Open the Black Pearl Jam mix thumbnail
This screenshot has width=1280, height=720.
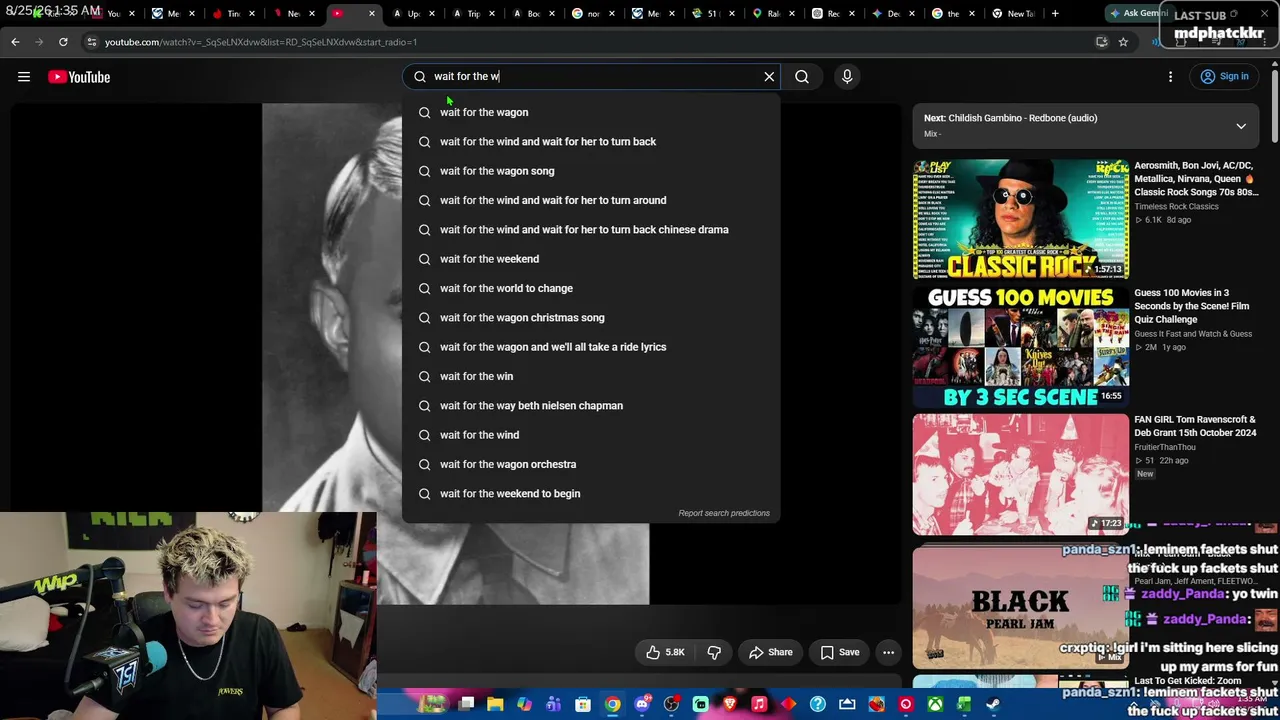(x=1020, y=607)
